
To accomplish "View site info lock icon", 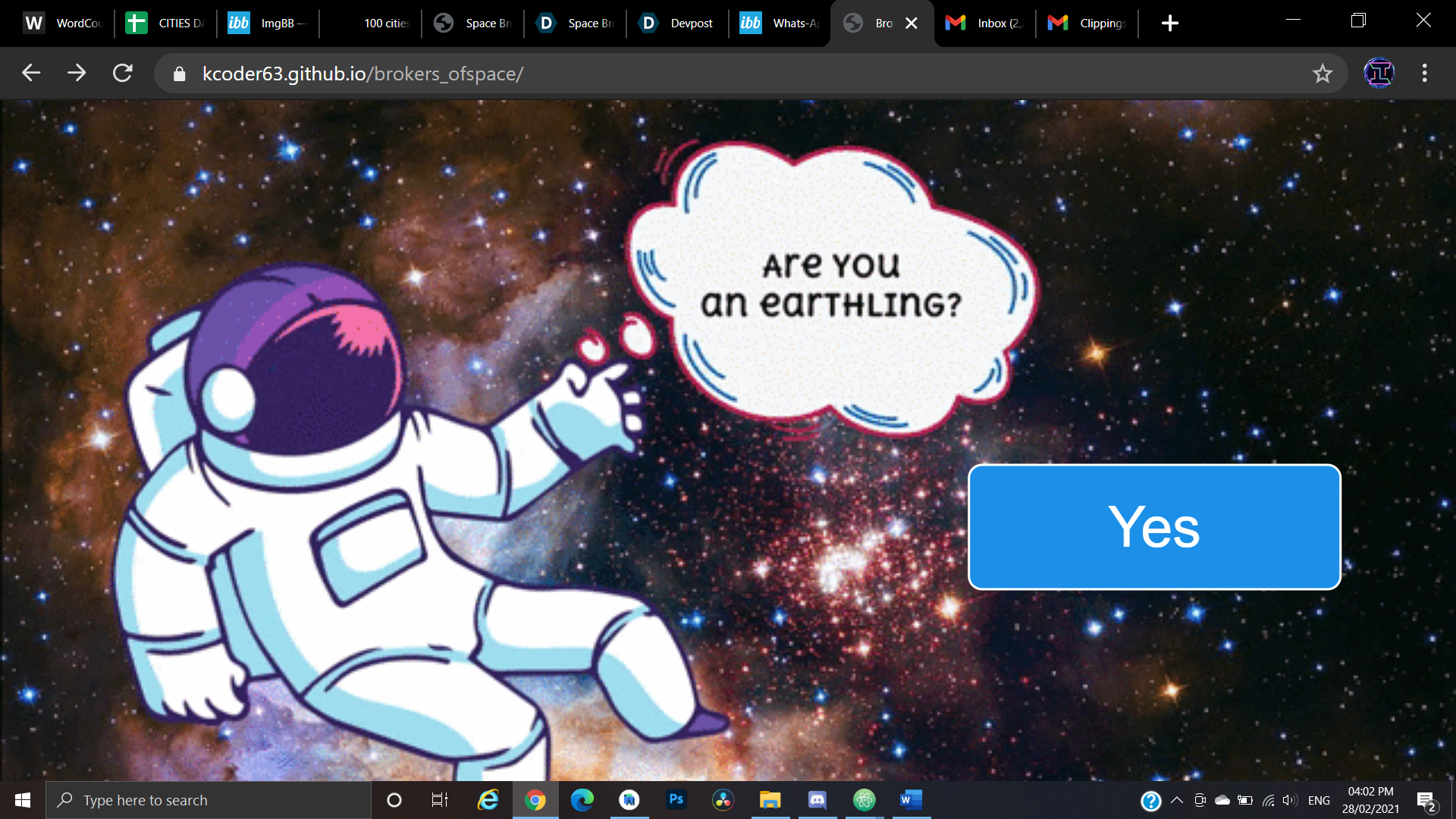I will click(179, 74).
